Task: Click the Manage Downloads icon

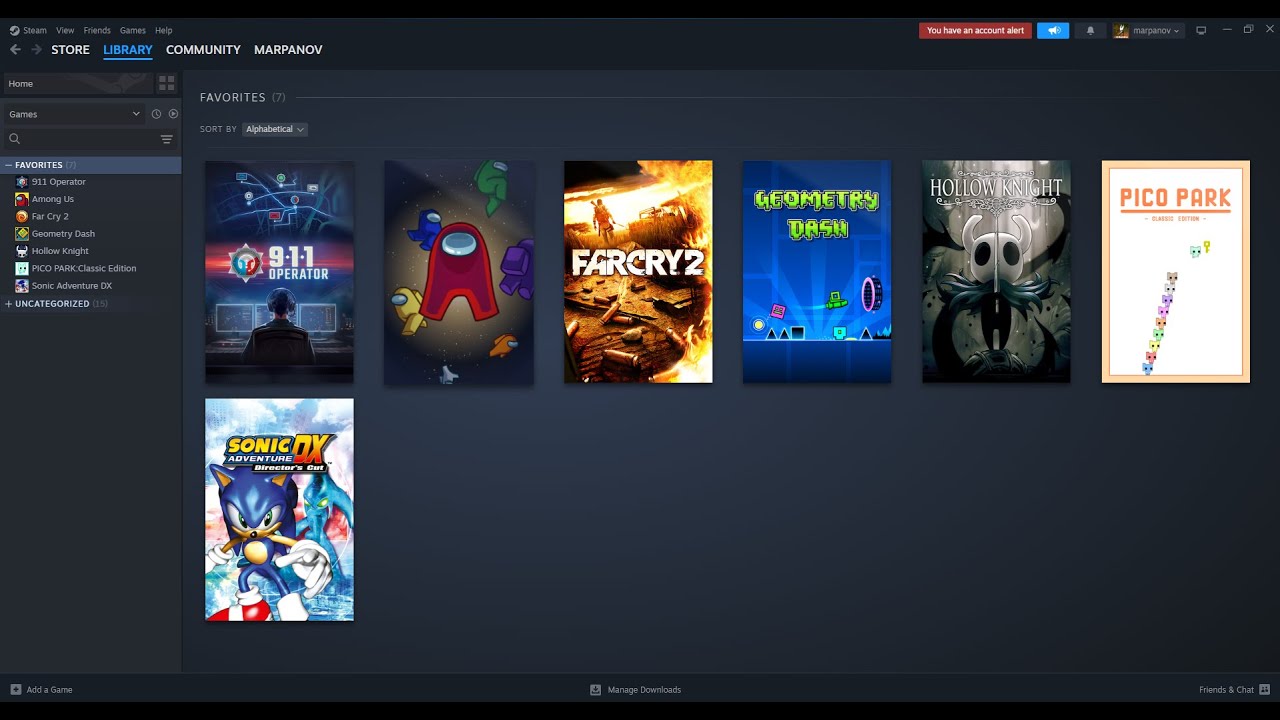Action: tap(596, 689)
